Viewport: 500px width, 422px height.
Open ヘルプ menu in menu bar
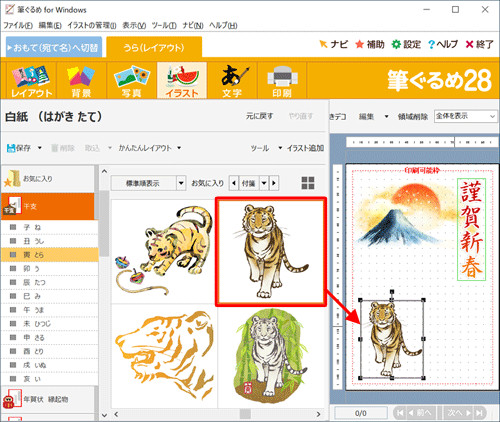(223, 25)
